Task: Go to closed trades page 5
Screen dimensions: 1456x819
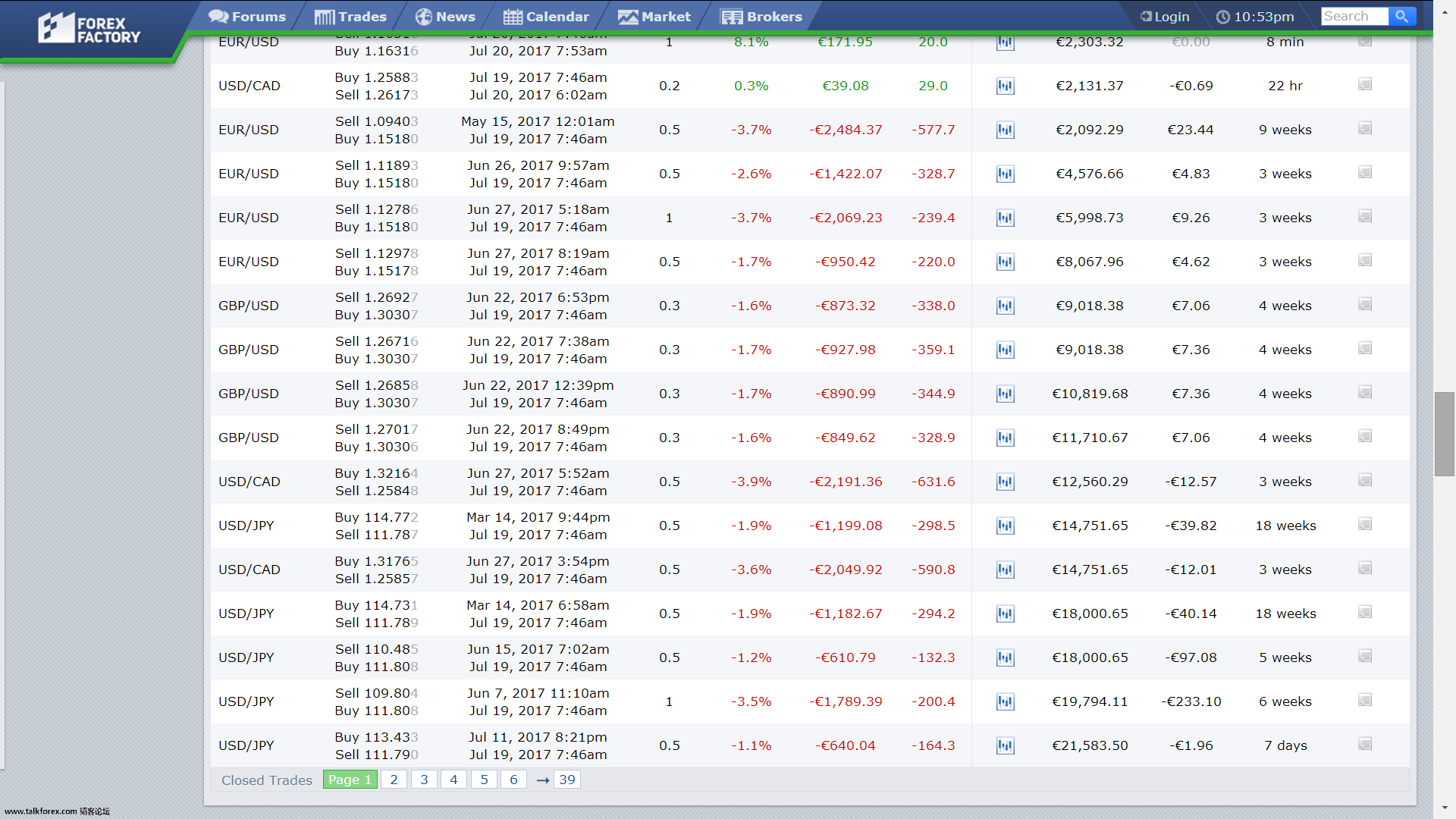Action: pyautogui.click(x=484, y=780)
